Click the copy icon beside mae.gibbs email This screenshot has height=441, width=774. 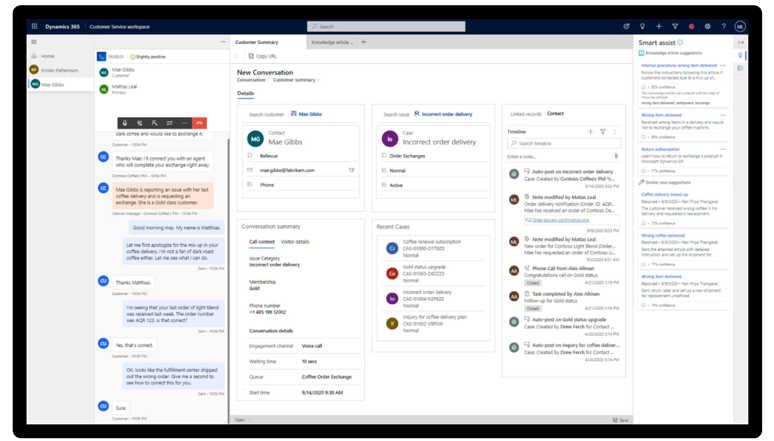click(351, 170)
